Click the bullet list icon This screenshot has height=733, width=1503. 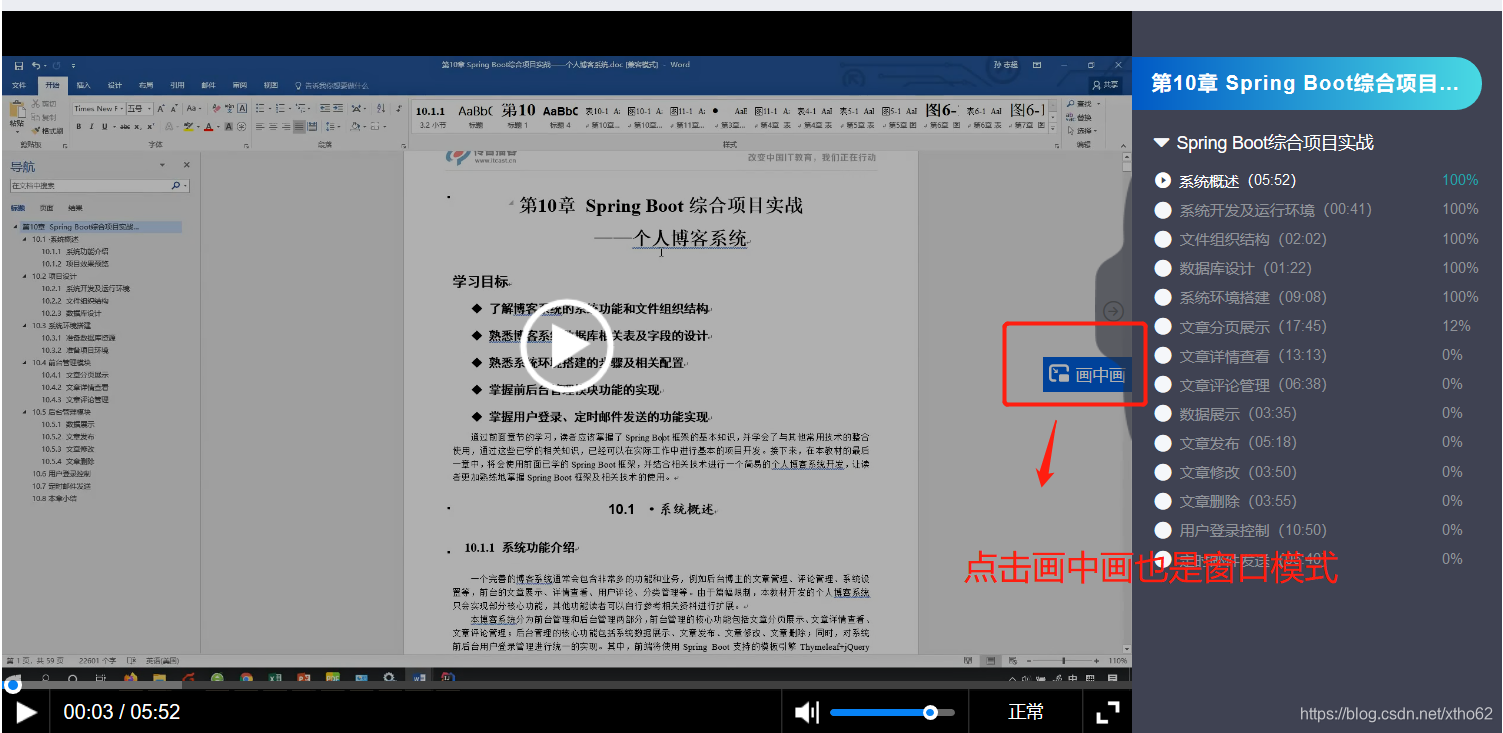(x=259, y=108)
